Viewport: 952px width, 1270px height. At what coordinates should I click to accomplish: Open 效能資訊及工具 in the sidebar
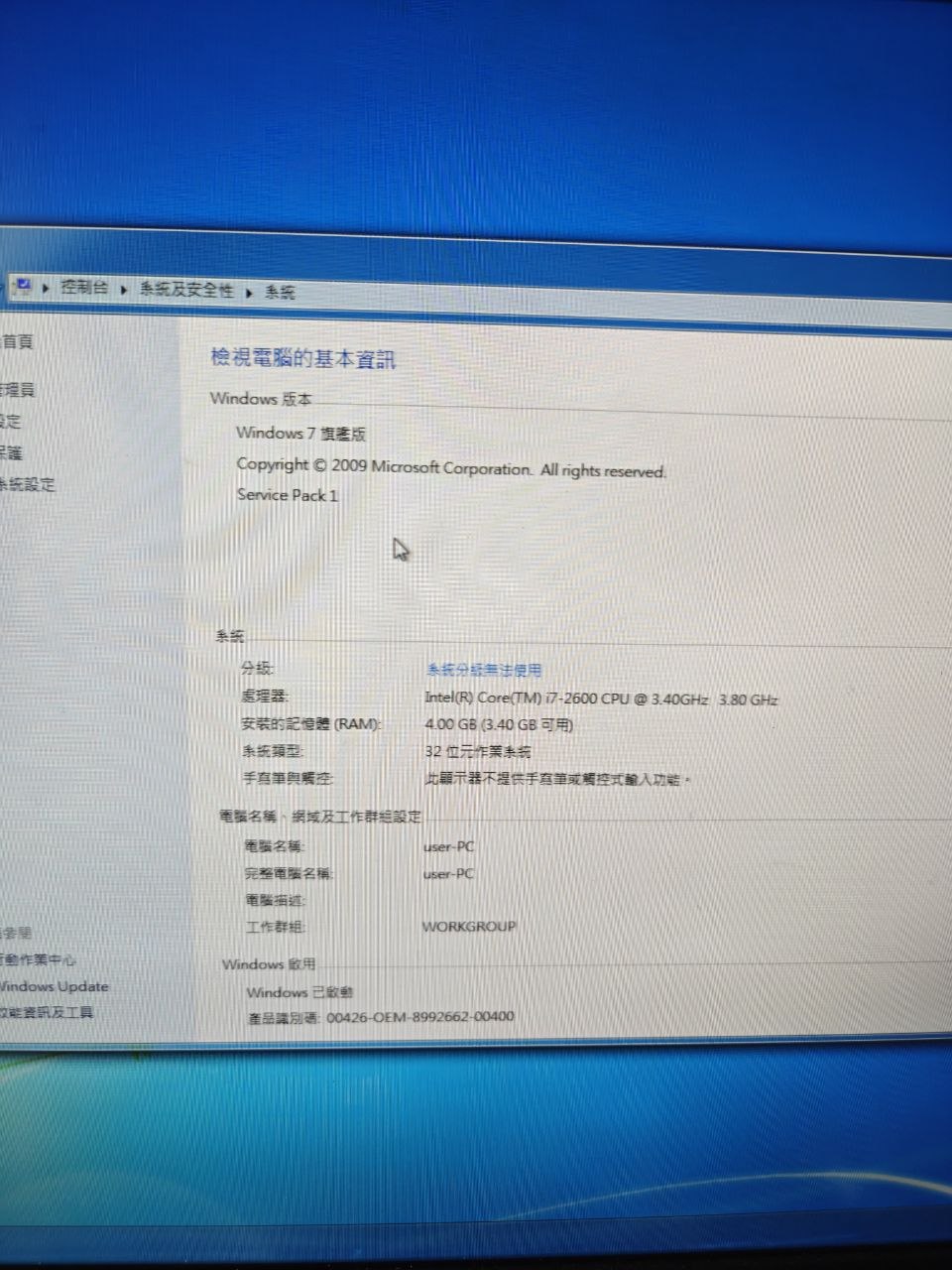pyautogui.click(x=47, y=1013)
